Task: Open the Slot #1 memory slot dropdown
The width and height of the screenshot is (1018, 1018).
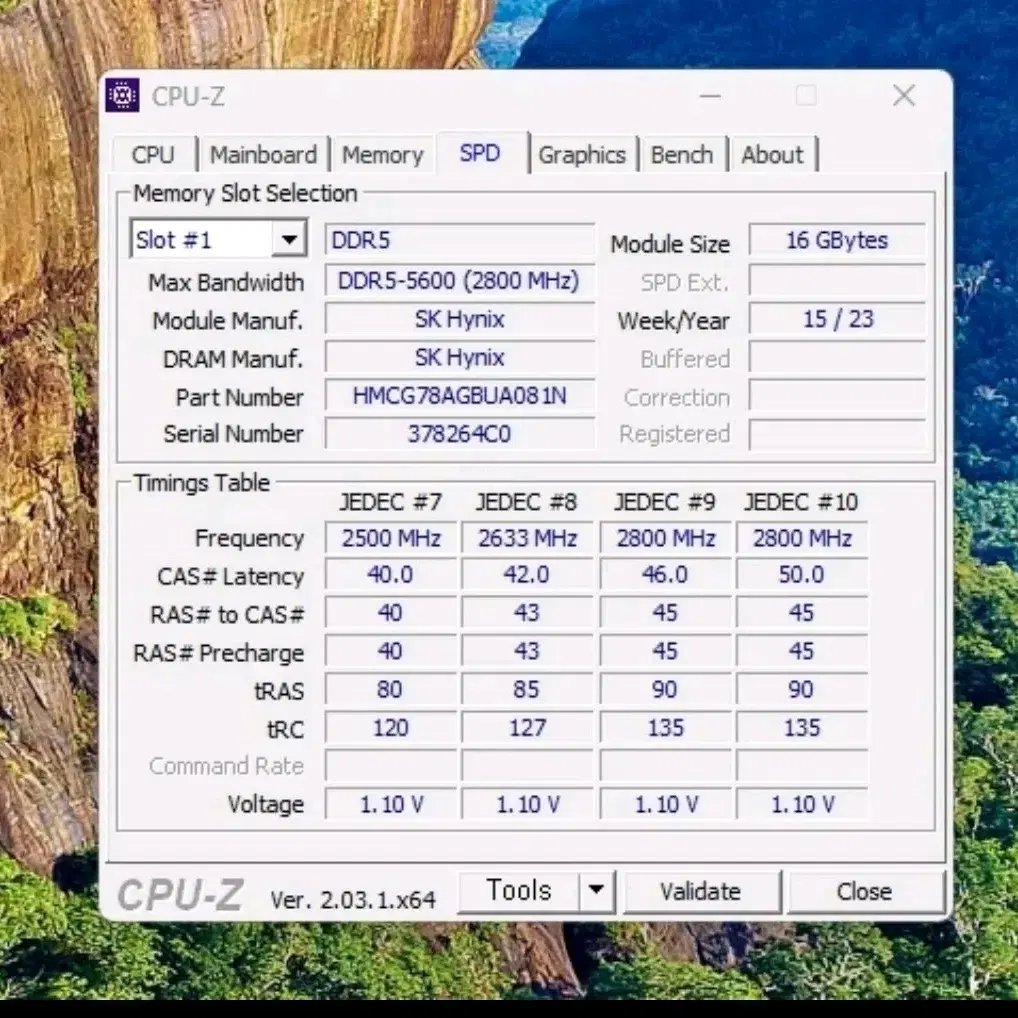Action: tap(288, 239)
